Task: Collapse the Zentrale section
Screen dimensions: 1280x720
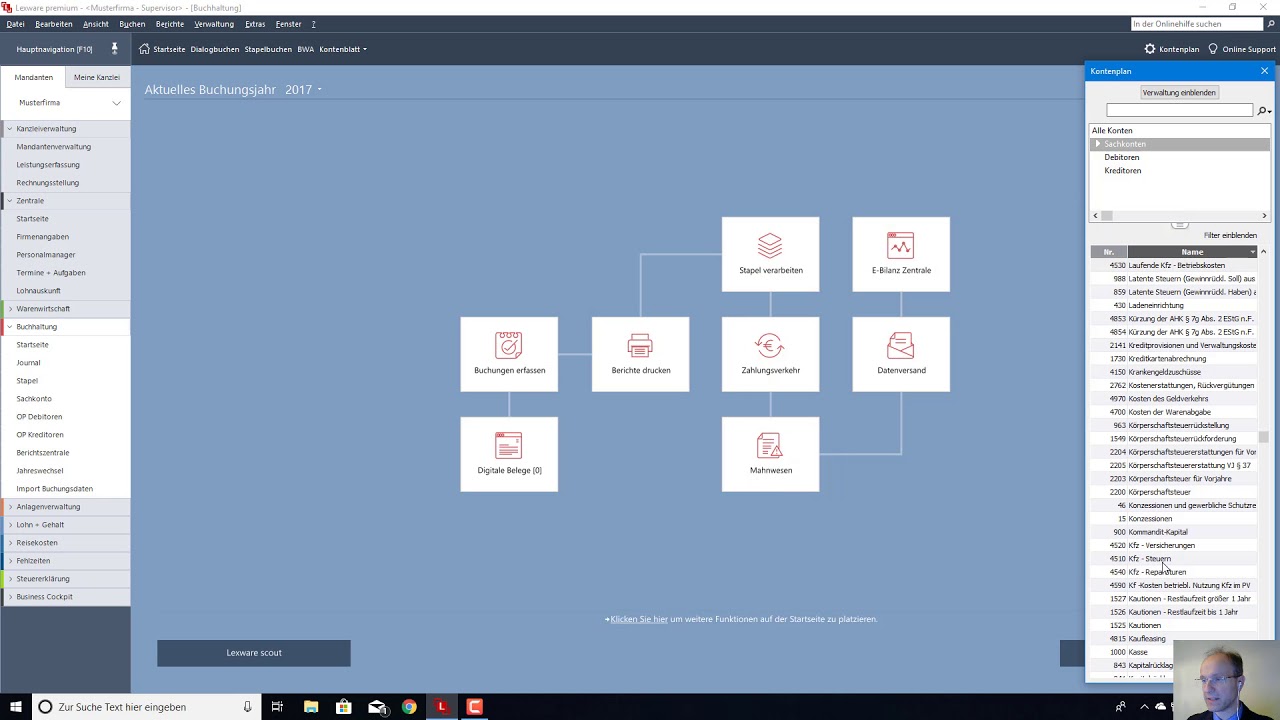Action: coord(10,201)
